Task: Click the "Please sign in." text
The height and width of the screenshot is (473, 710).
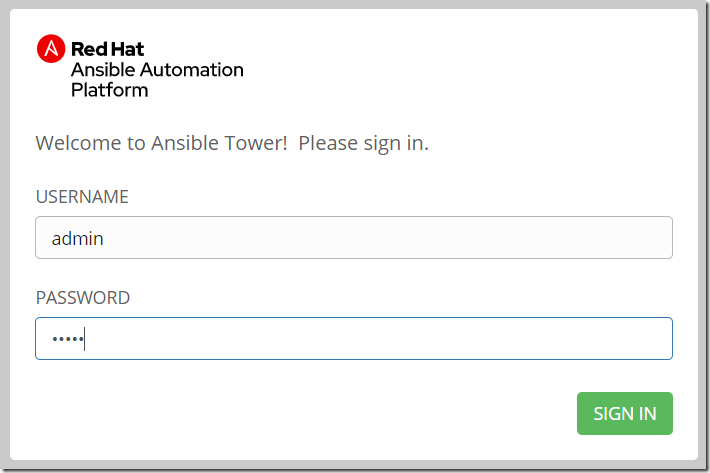Action: [364, 143]
